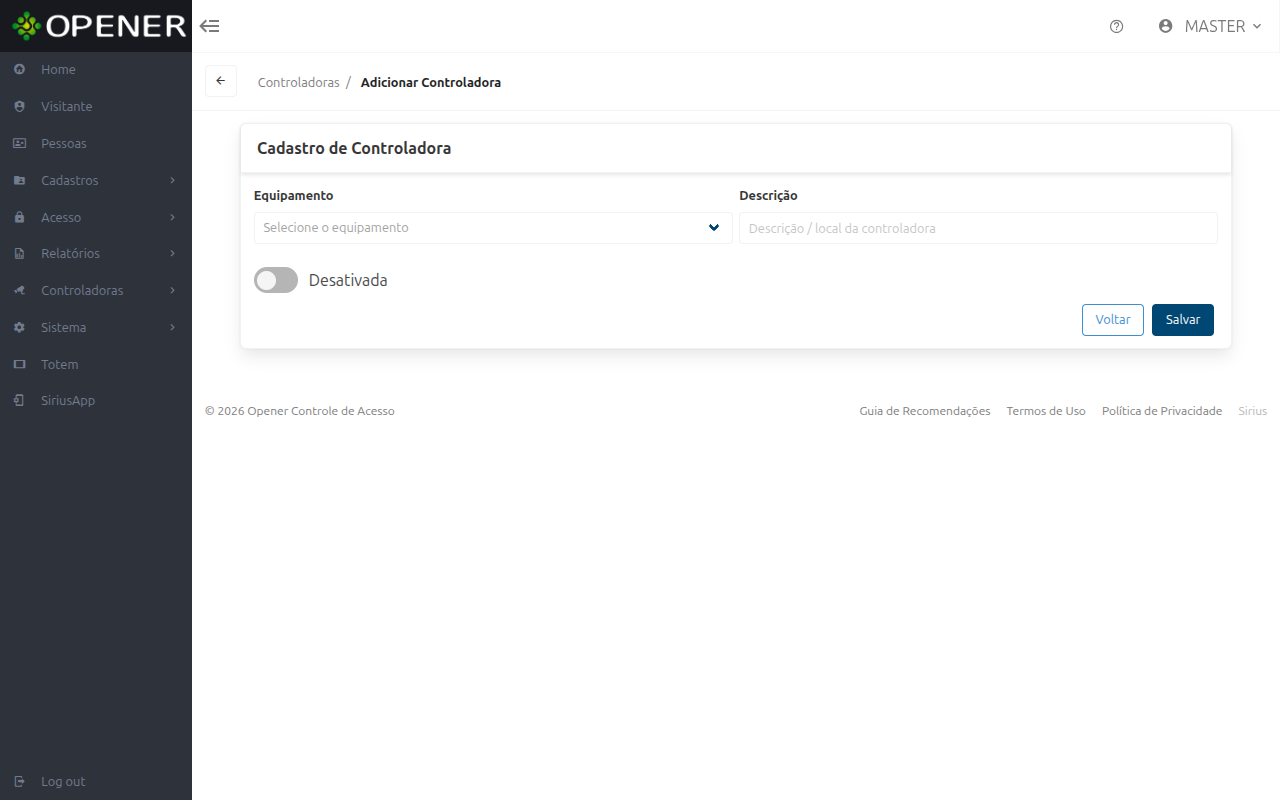Open the Política de Privacidade link

pos(1162,411)
